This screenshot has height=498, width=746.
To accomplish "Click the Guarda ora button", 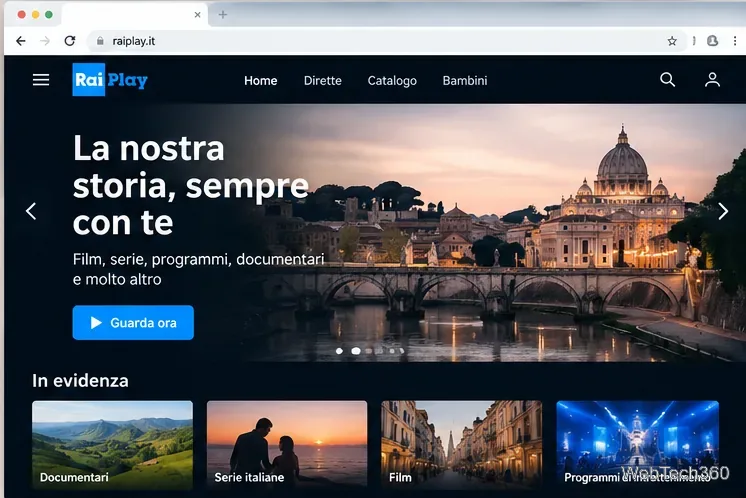I will coord(133,322).
